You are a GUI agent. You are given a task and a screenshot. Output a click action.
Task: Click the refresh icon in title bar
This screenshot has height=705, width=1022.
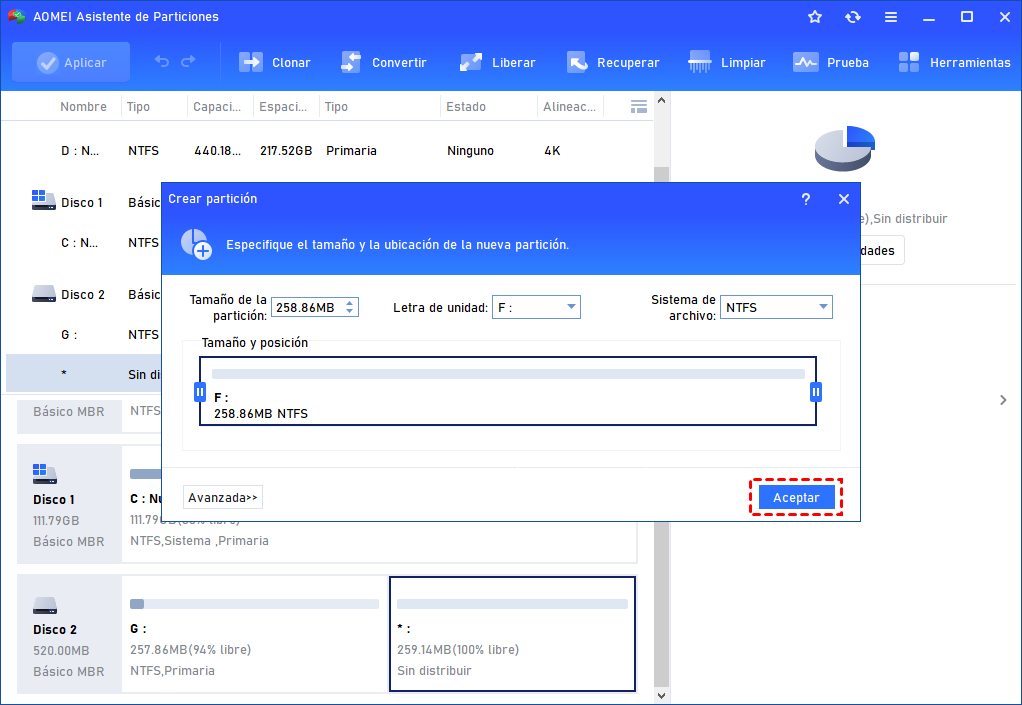click(x=852, y=17)
